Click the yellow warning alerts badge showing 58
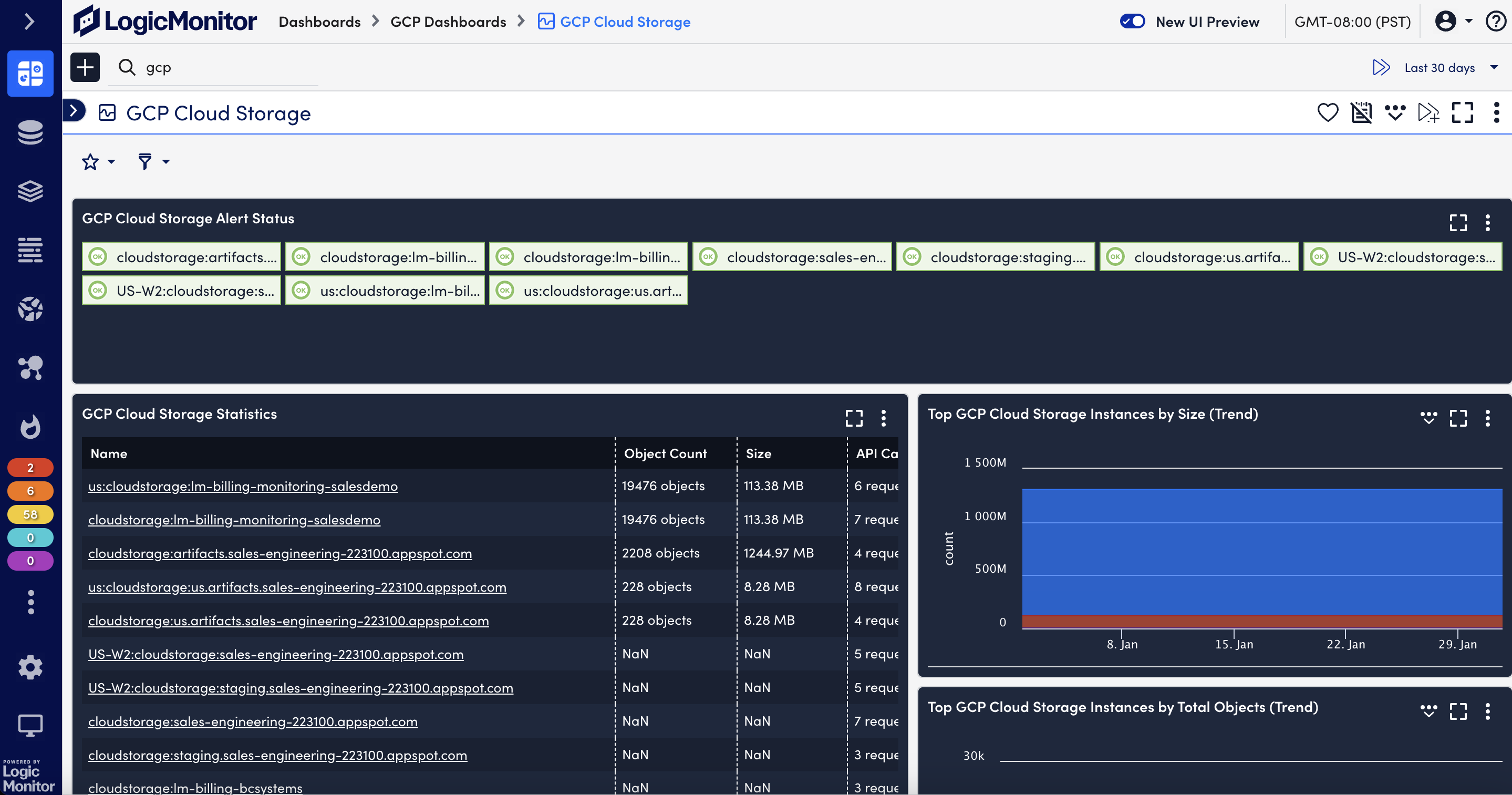 pyautogui.click(x=30, y=514)
